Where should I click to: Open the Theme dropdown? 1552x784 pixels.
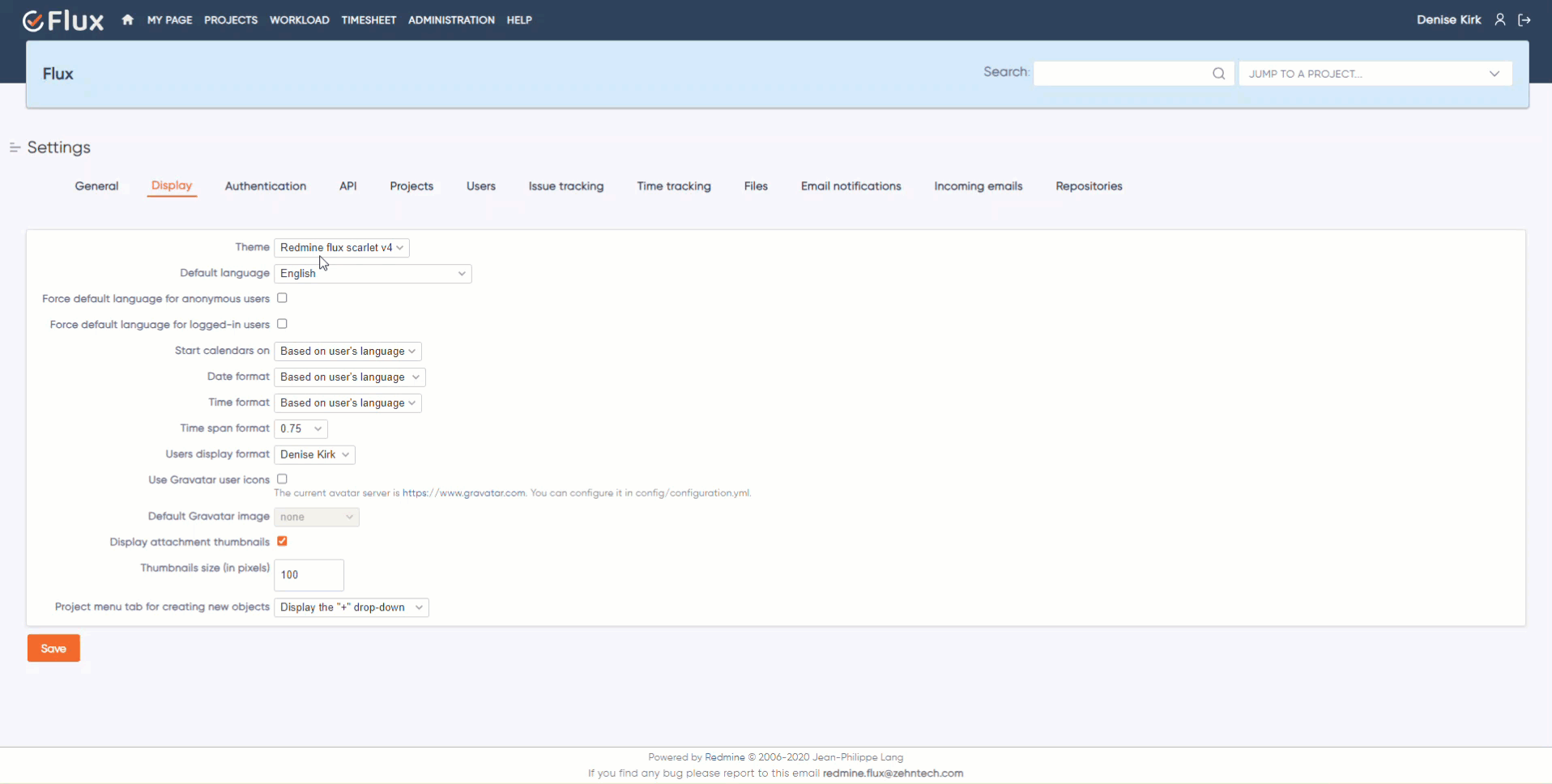pos(341,248)
